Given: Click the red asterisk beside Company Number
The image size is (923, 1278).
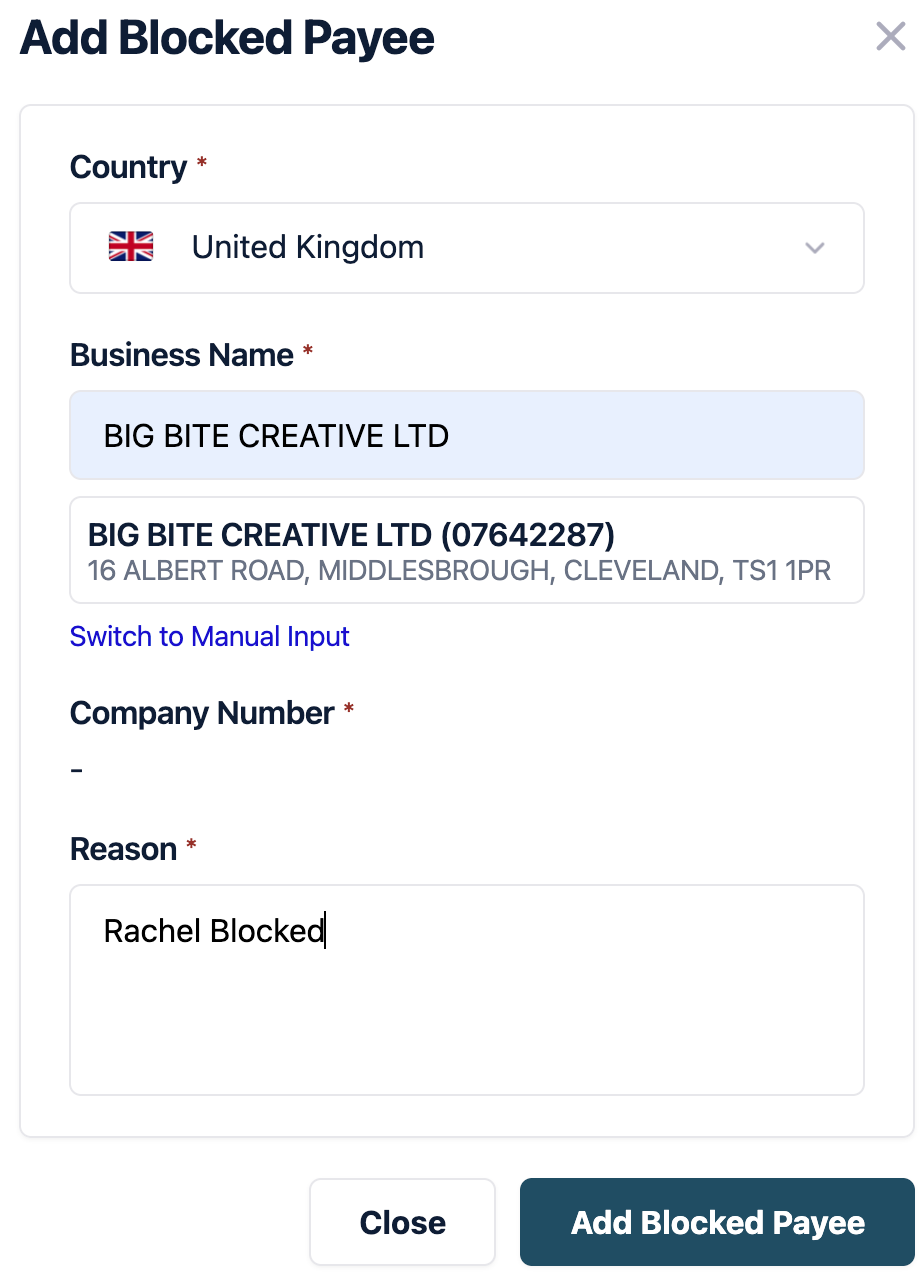Looking at the screenshot, I should [348, 710].
